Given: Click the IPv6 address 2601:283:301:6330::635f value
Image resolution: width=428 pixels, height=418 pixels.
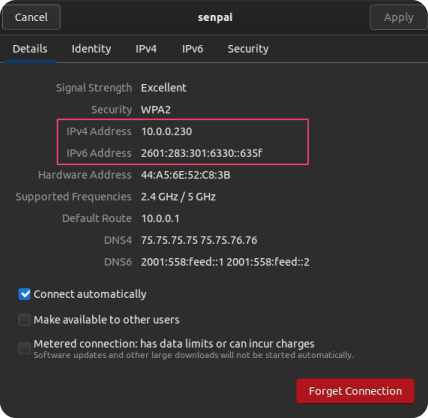Looking at the screenshot, I should [x=202, y=153].
